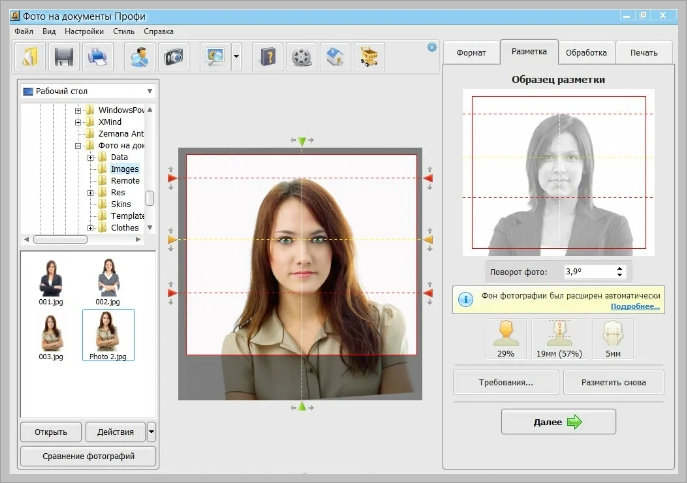Open the Вид menu
687x483 pixels.
49,31
